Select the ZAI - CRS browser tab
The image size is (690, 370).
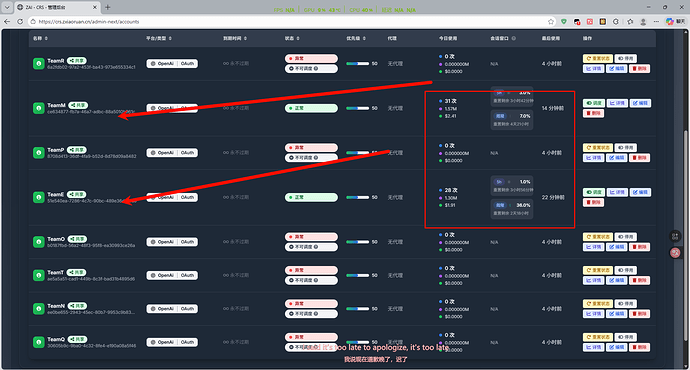[x=57, y=7]
